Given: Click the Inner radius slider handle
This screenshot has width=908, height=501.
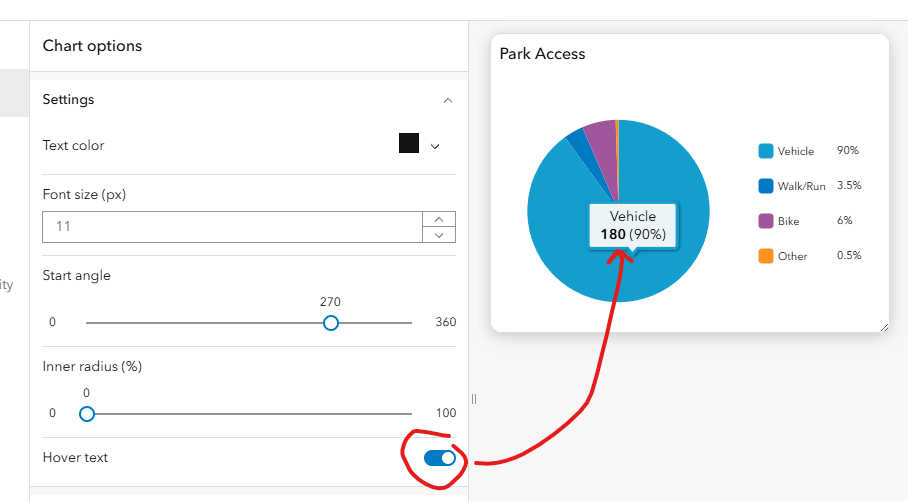Looking at the screenshot, I should (x=87, y=414).
